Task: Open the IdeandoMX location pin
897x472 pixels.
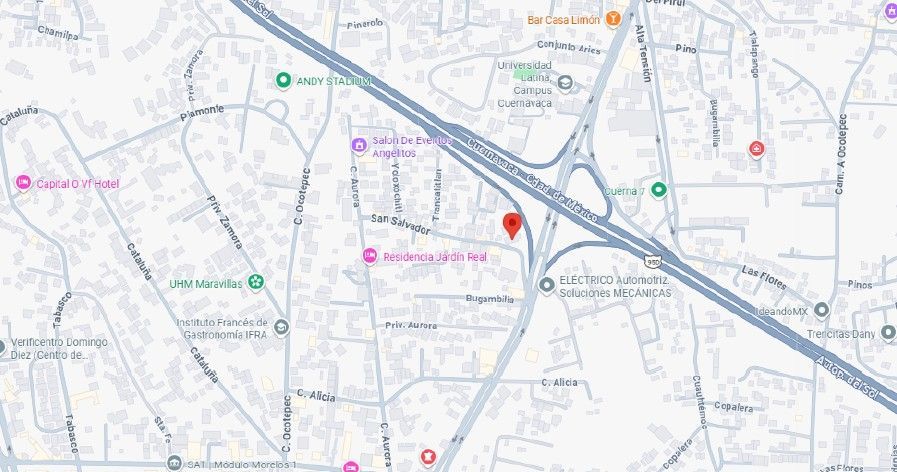Action: 821,310
